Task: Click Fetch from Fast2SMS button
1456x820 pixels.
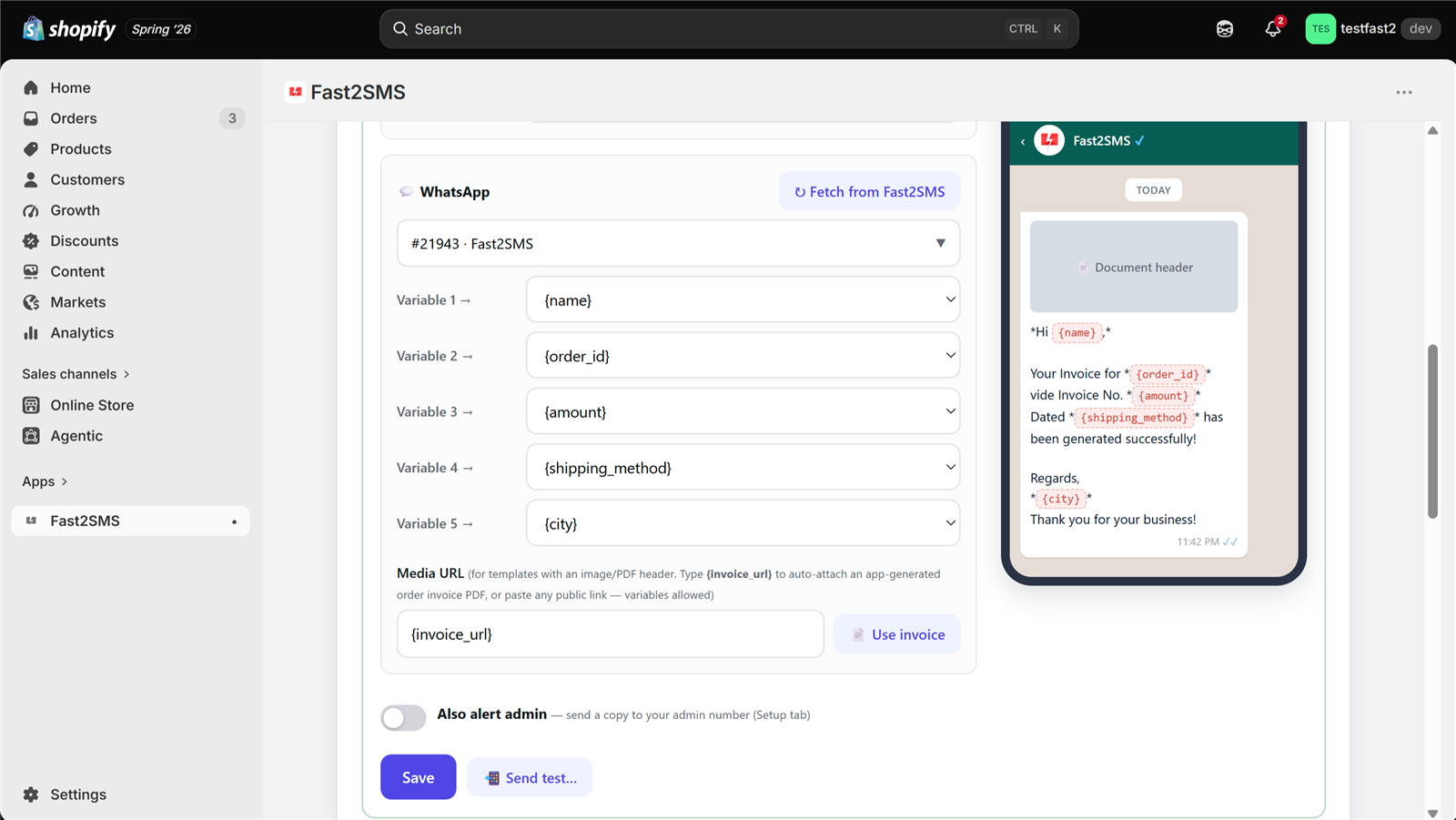Action: tap(870, 191)
